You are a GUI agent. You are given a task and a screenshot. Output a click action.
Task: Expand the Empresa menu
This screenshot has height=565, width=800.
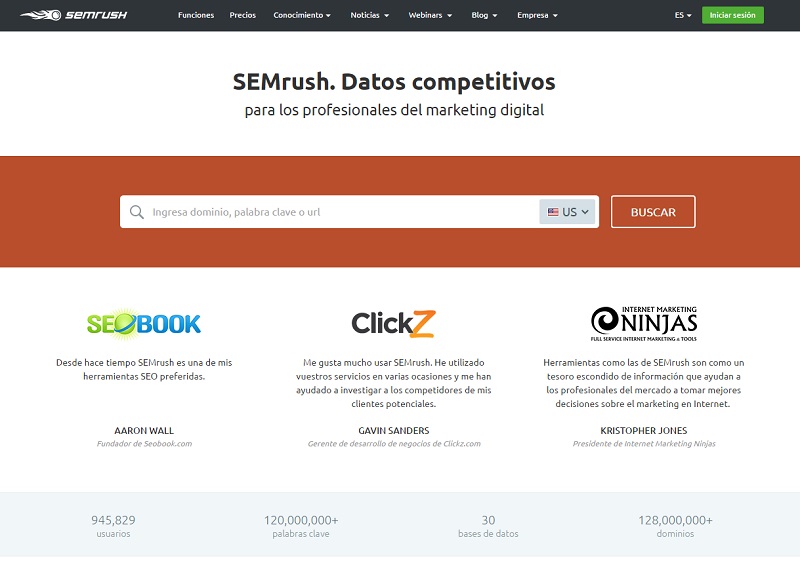pos(537,16)
